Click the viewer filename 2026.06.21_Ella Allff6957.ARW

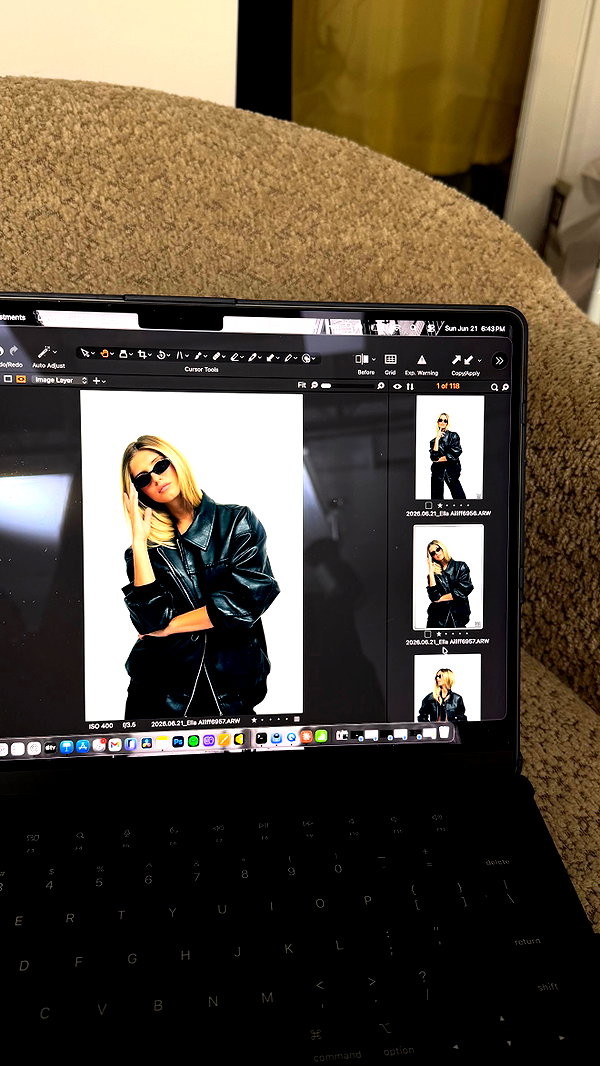click(x=195, y=721)
